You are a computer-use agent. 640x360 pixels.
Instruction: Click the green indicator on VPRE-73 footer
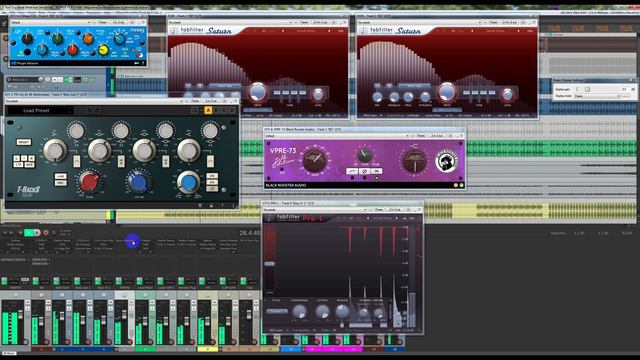[462, 185]
